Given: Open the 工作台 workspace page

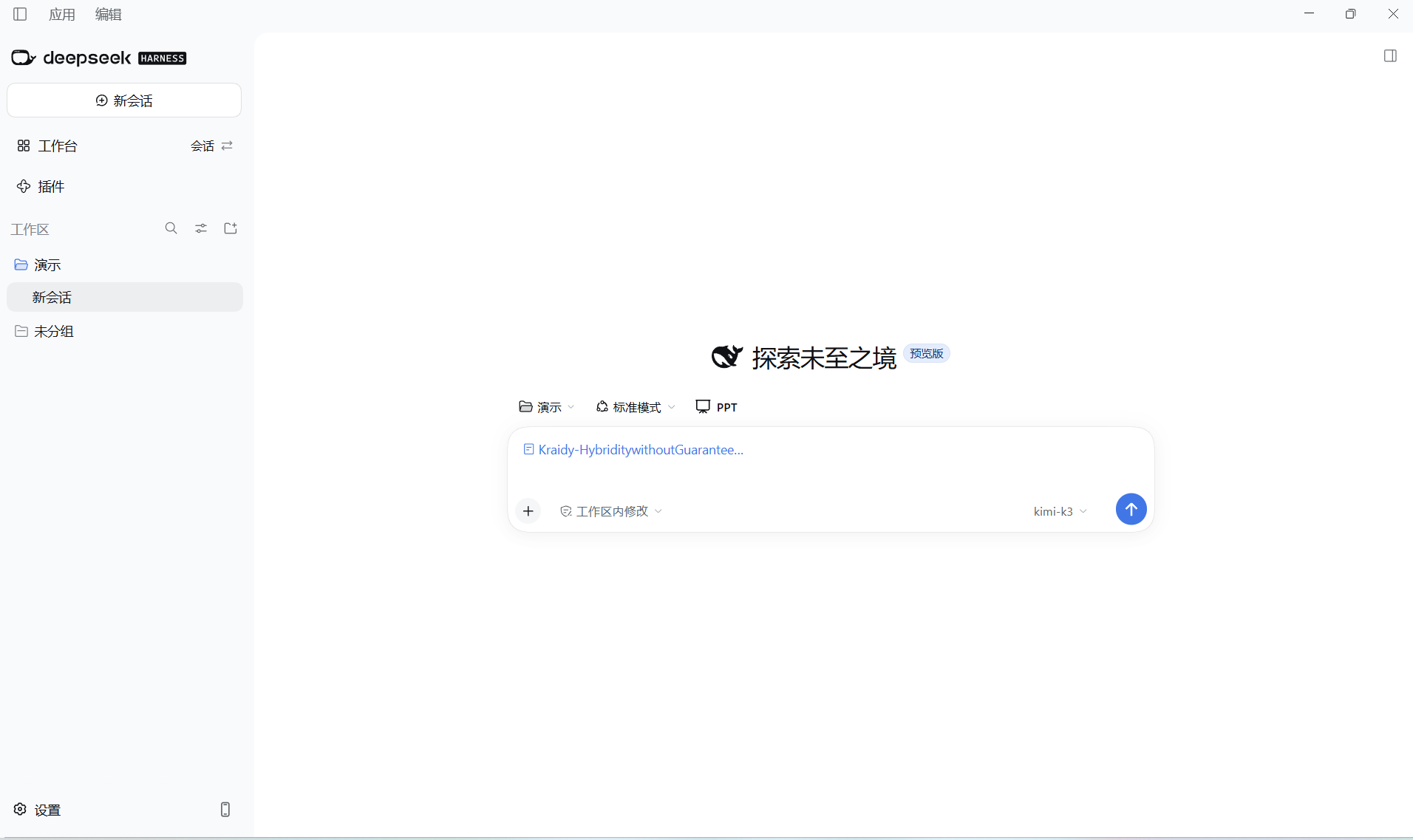Looking at the screenshot, I should click(47, 146).
